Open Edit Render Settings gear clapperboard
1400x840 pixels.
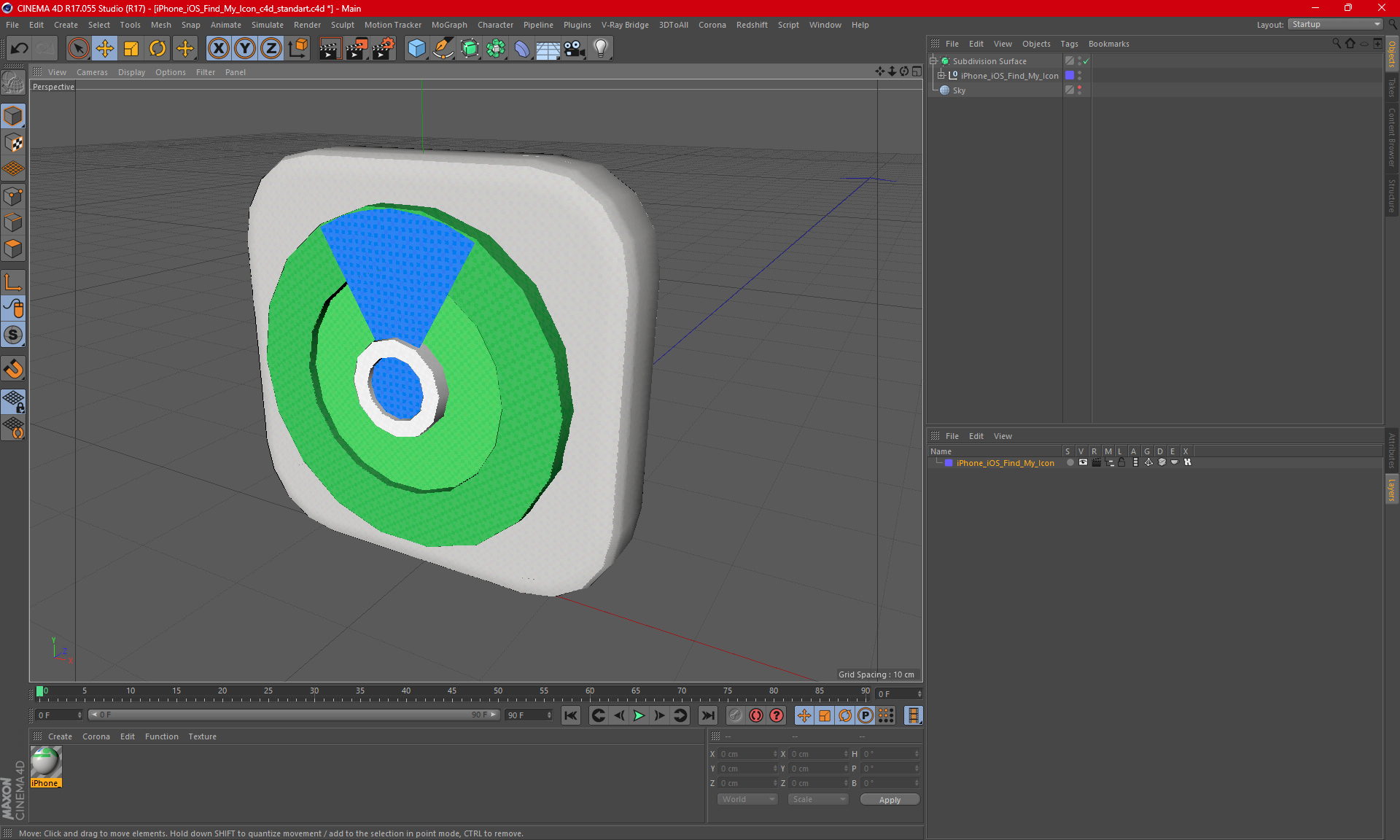(x=384, y=49)
